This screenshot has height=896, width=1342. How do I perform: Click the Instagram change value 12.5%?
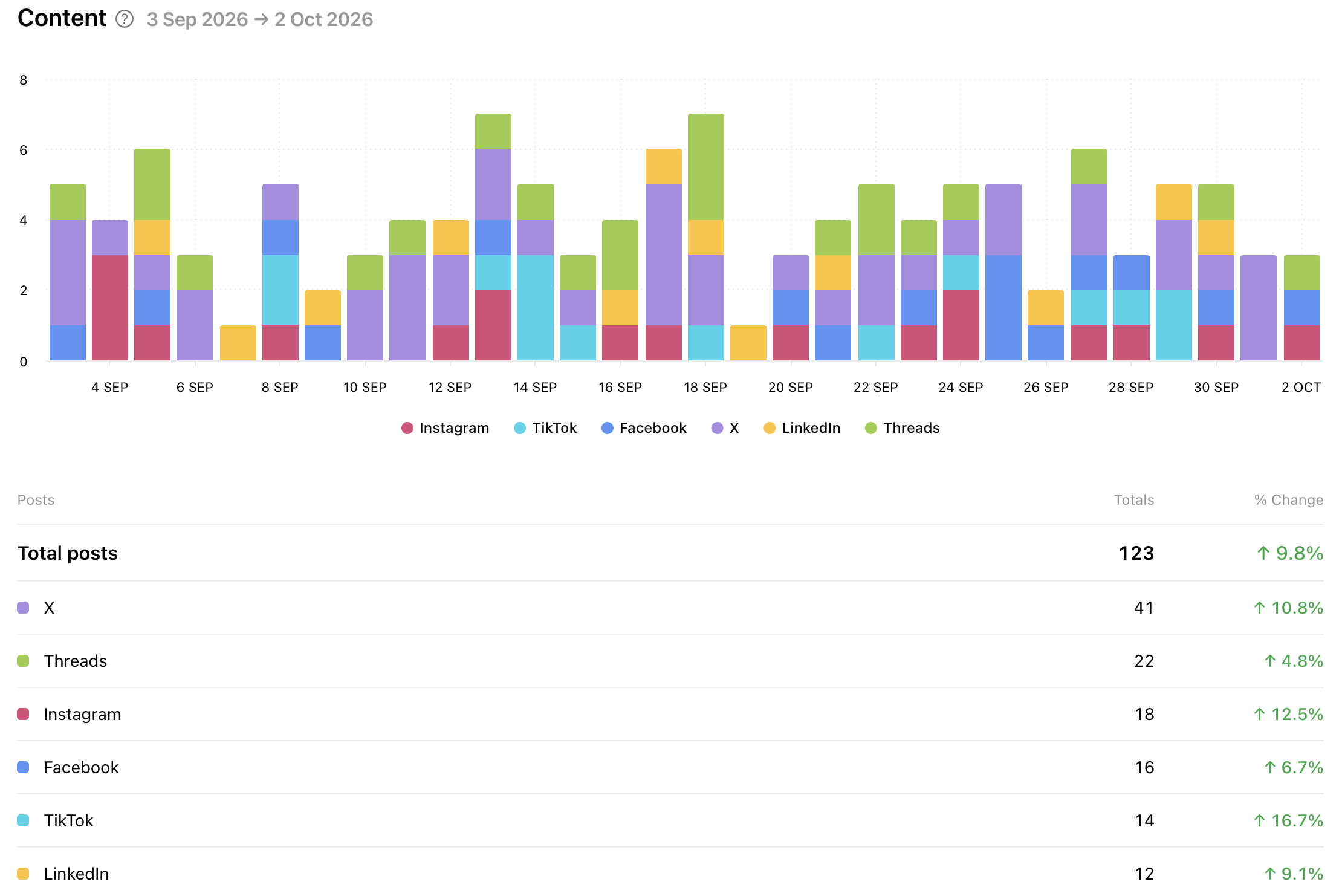[x=1288, y=714]
